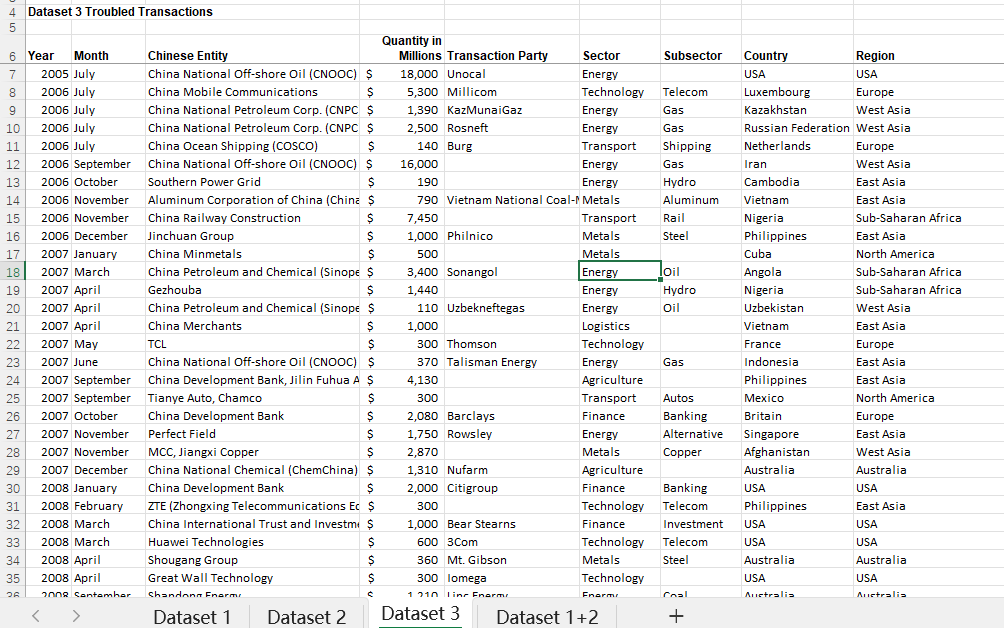Select the Cambodia country cell

click(797, 182)
